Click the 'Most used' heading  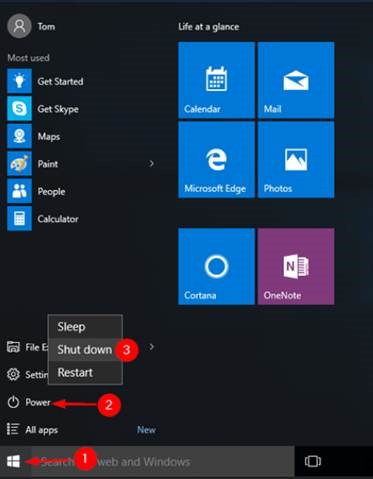coord(28,58)
